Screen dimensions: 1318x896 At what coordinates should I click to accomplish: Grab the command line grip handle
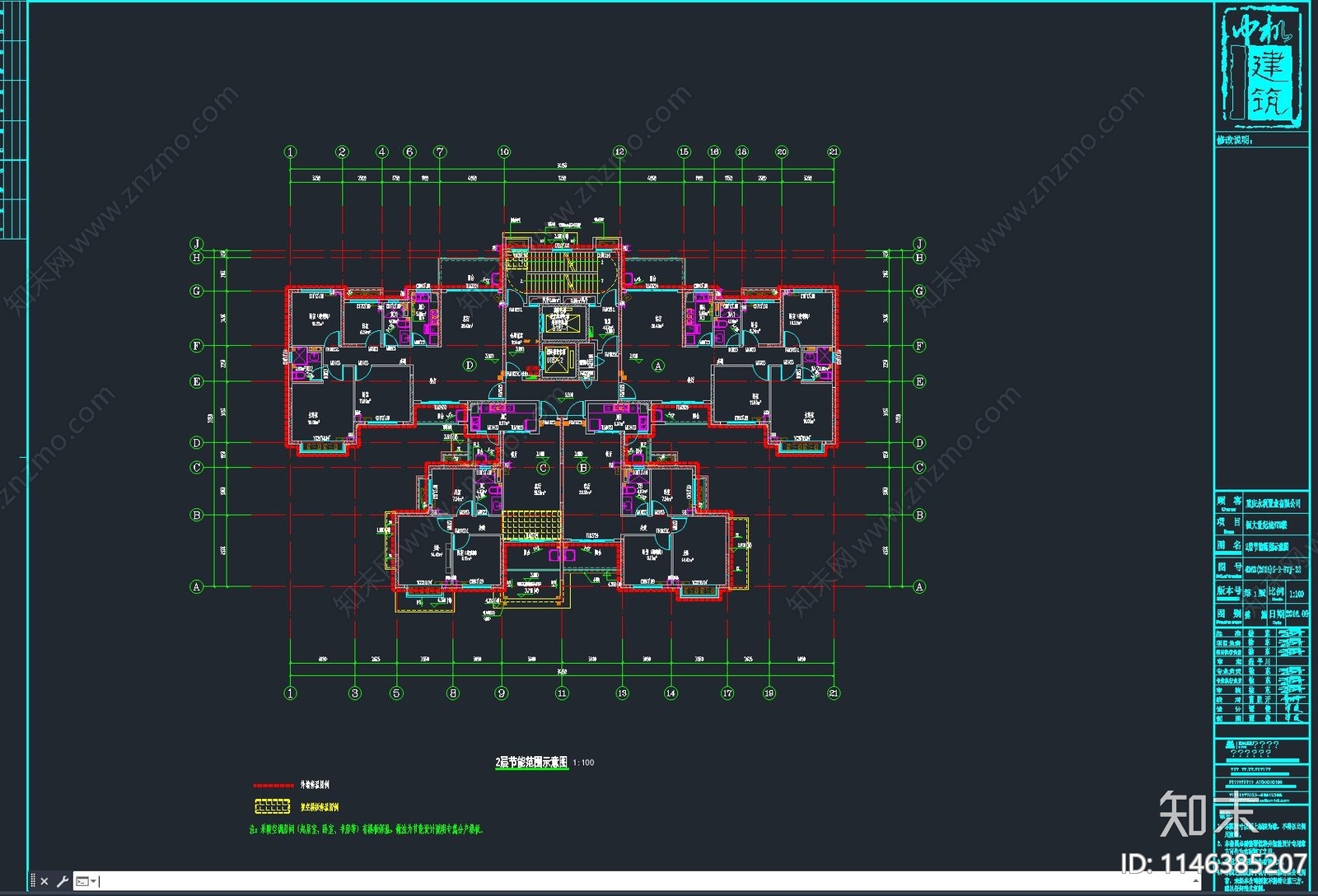tap(33, 881)
